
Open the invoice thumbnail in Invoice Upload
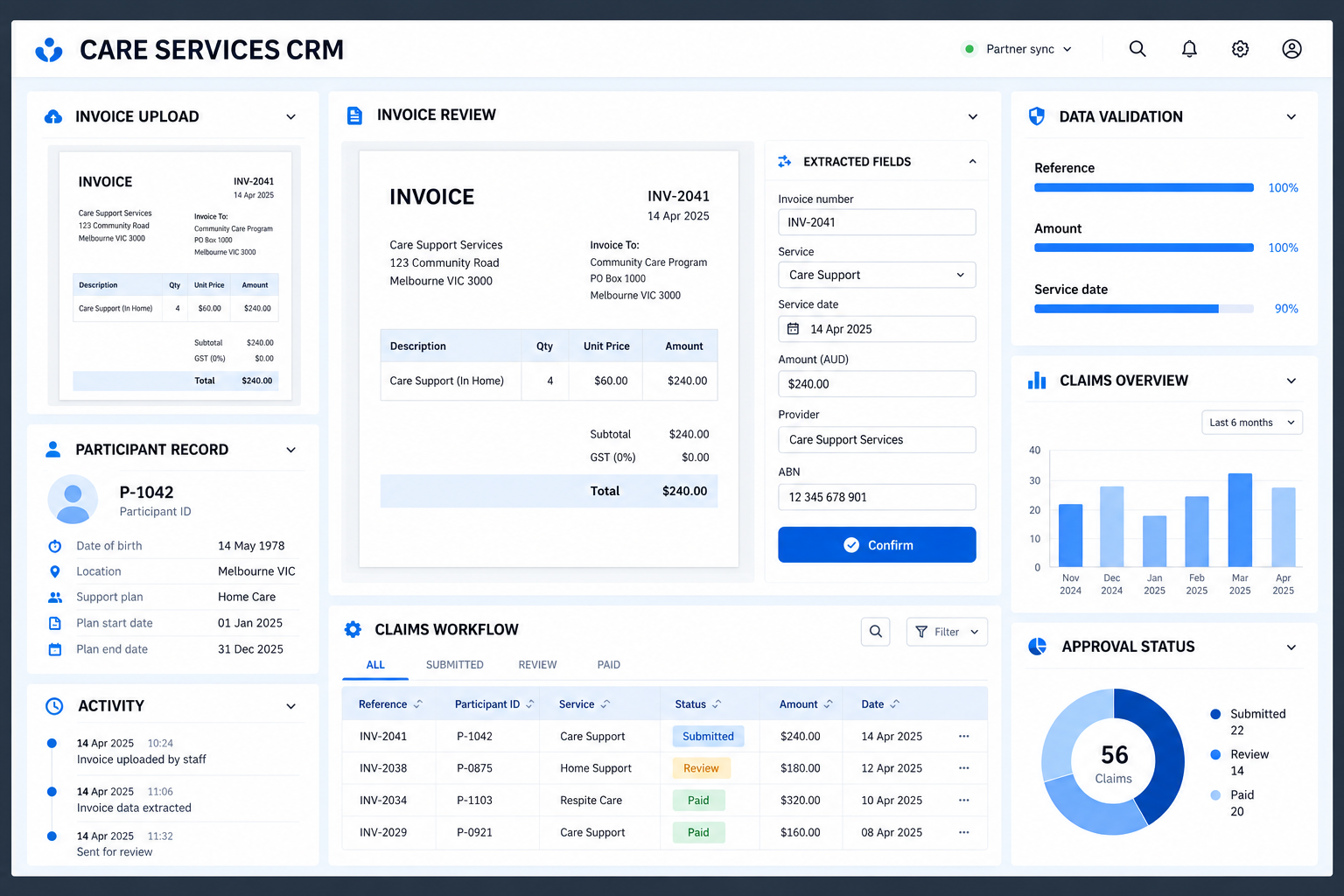(x=175, y=276)
